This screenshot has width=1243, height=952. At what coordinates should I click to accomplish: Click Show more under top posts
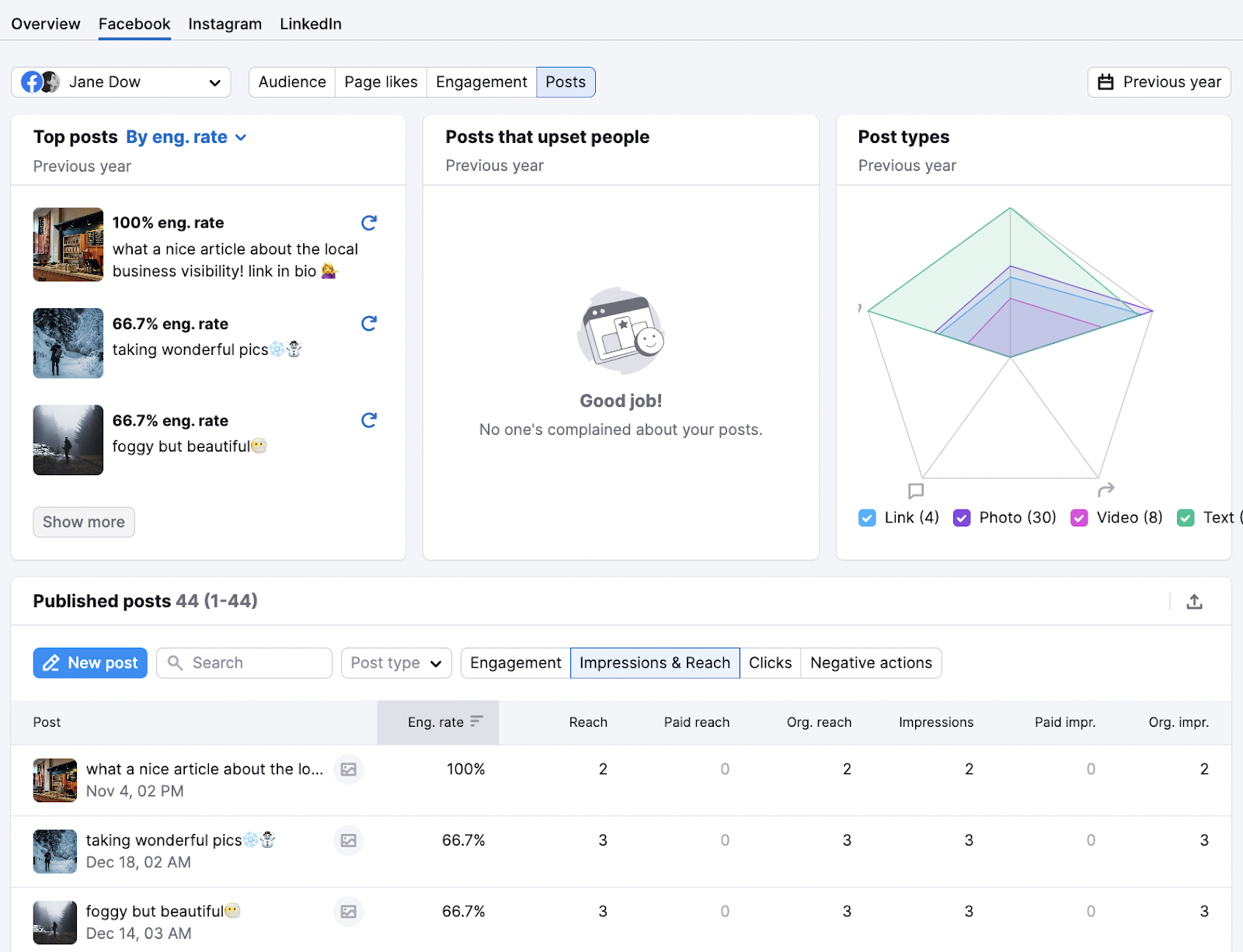[84, 523]
